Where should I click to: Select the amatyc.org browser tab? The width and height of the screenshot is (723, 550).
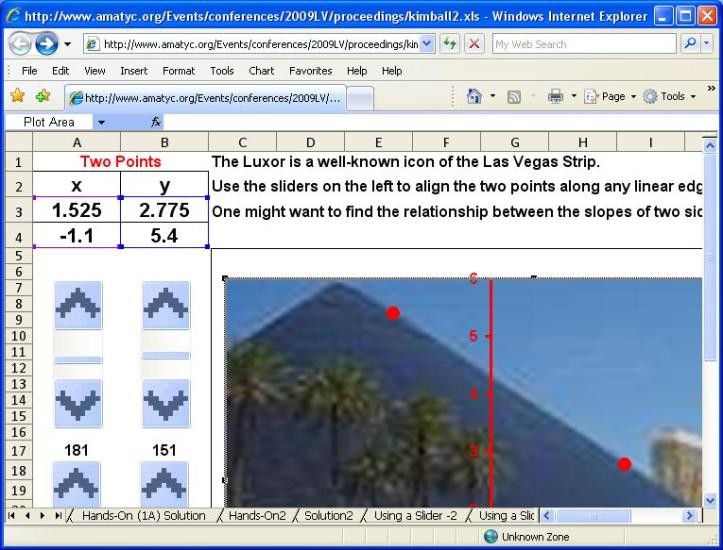click(x=206, y=98)
